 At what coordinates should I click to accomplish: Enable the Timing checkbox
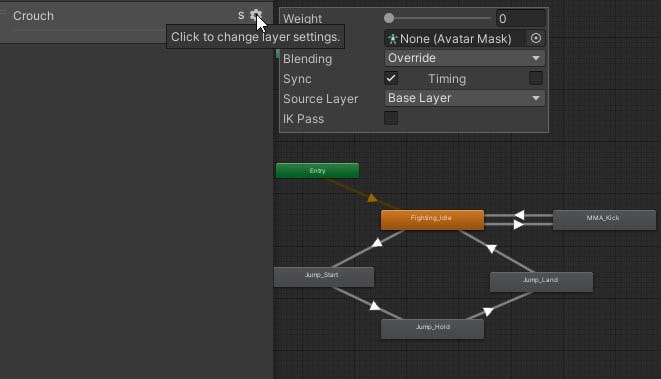[x=536, y=78]
